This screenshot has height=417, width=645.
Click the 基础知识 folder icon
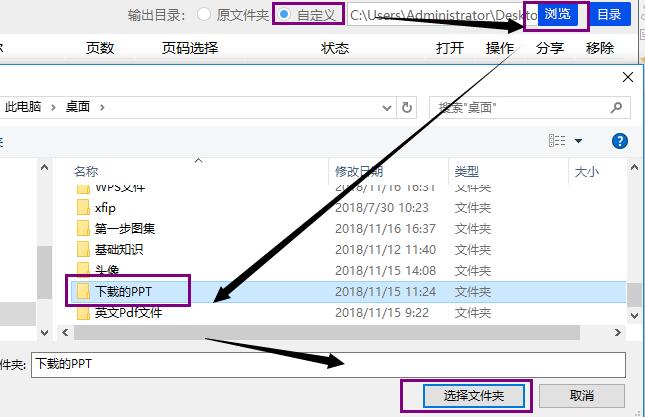tap(83, 249)
